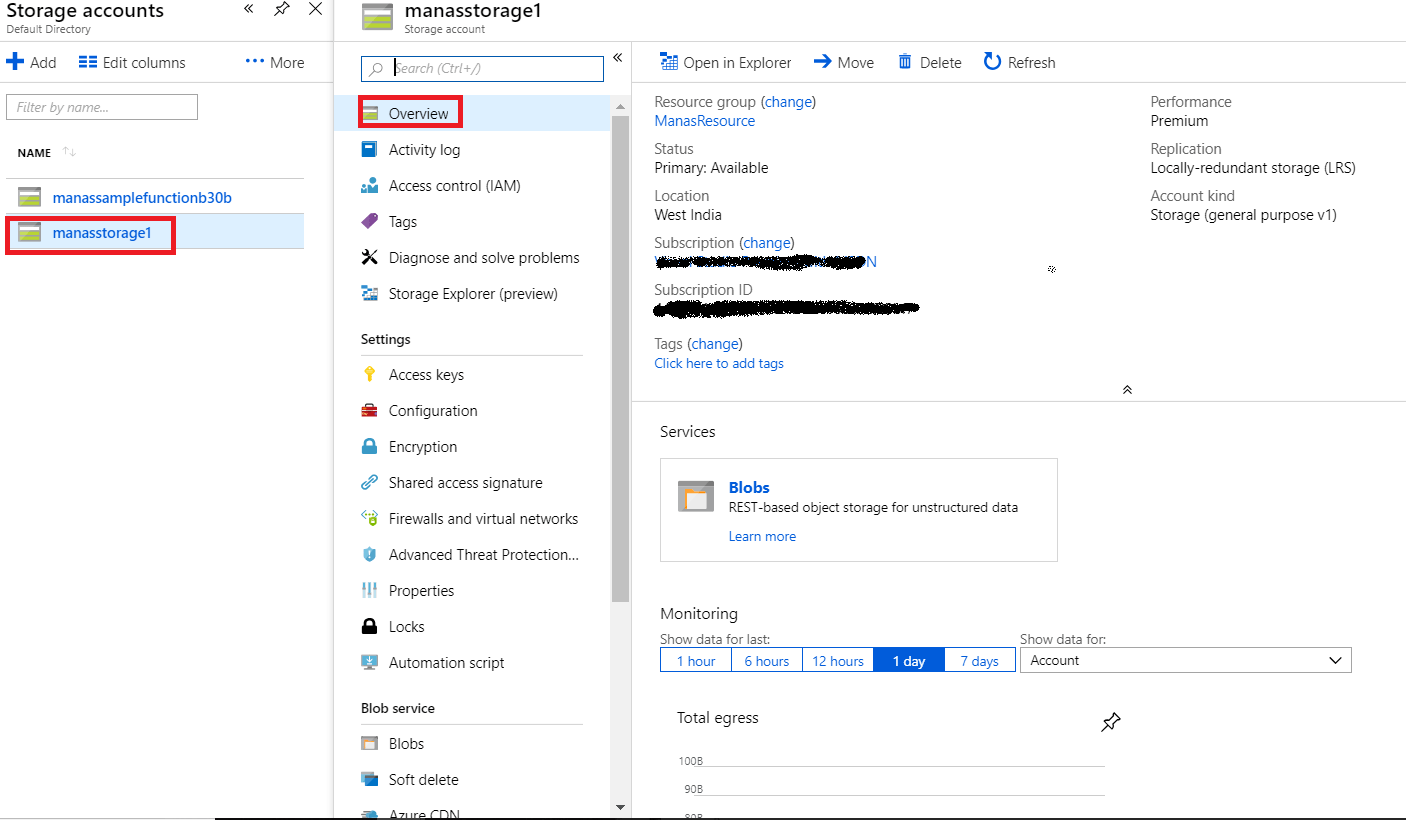The height and width of the screenshot is (820, 1406).
Task: Click Firewalls and virtual networks icon
Action: (370, 518)
